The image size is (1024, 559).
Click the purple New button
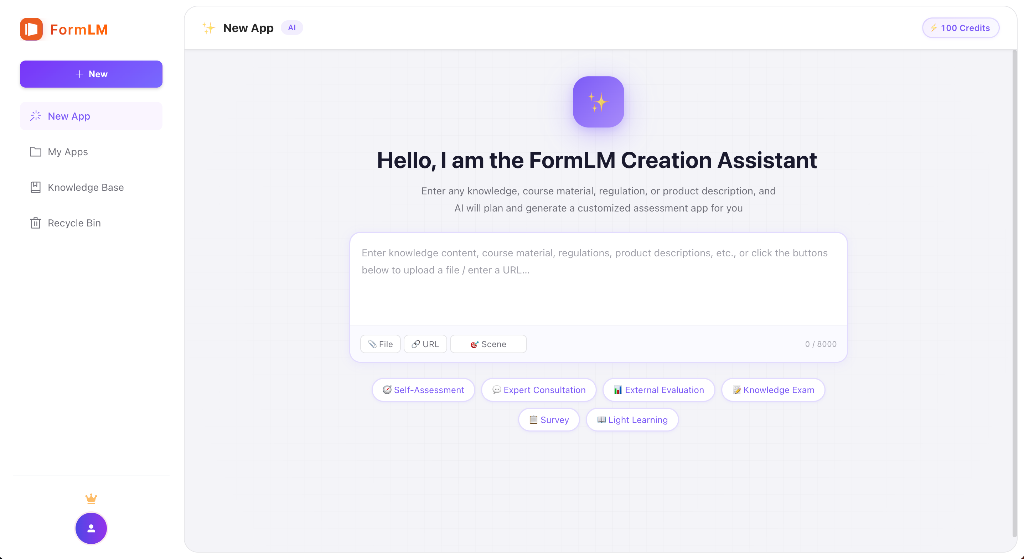coord(91,74)
